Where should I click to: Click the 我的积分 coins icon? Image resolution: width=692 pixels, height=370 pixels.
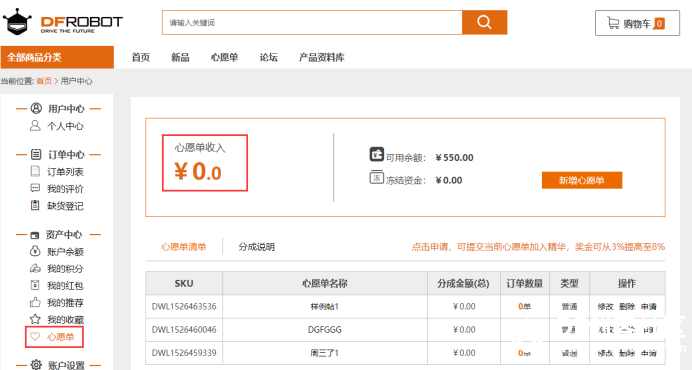[x=35, y=268]
